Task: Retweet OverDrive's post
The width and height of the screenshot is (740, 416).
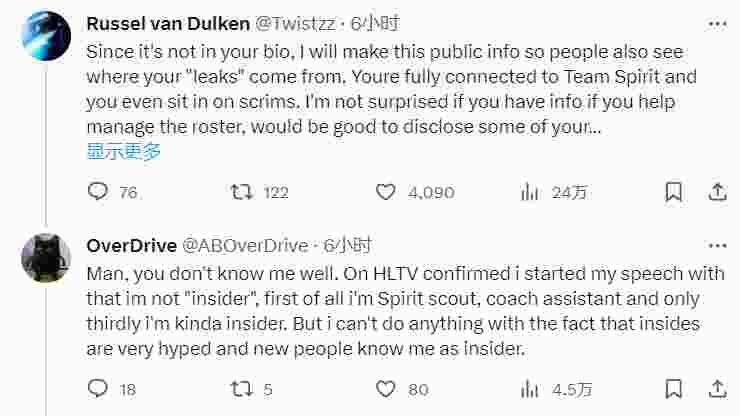Action: tap(242, 389)
